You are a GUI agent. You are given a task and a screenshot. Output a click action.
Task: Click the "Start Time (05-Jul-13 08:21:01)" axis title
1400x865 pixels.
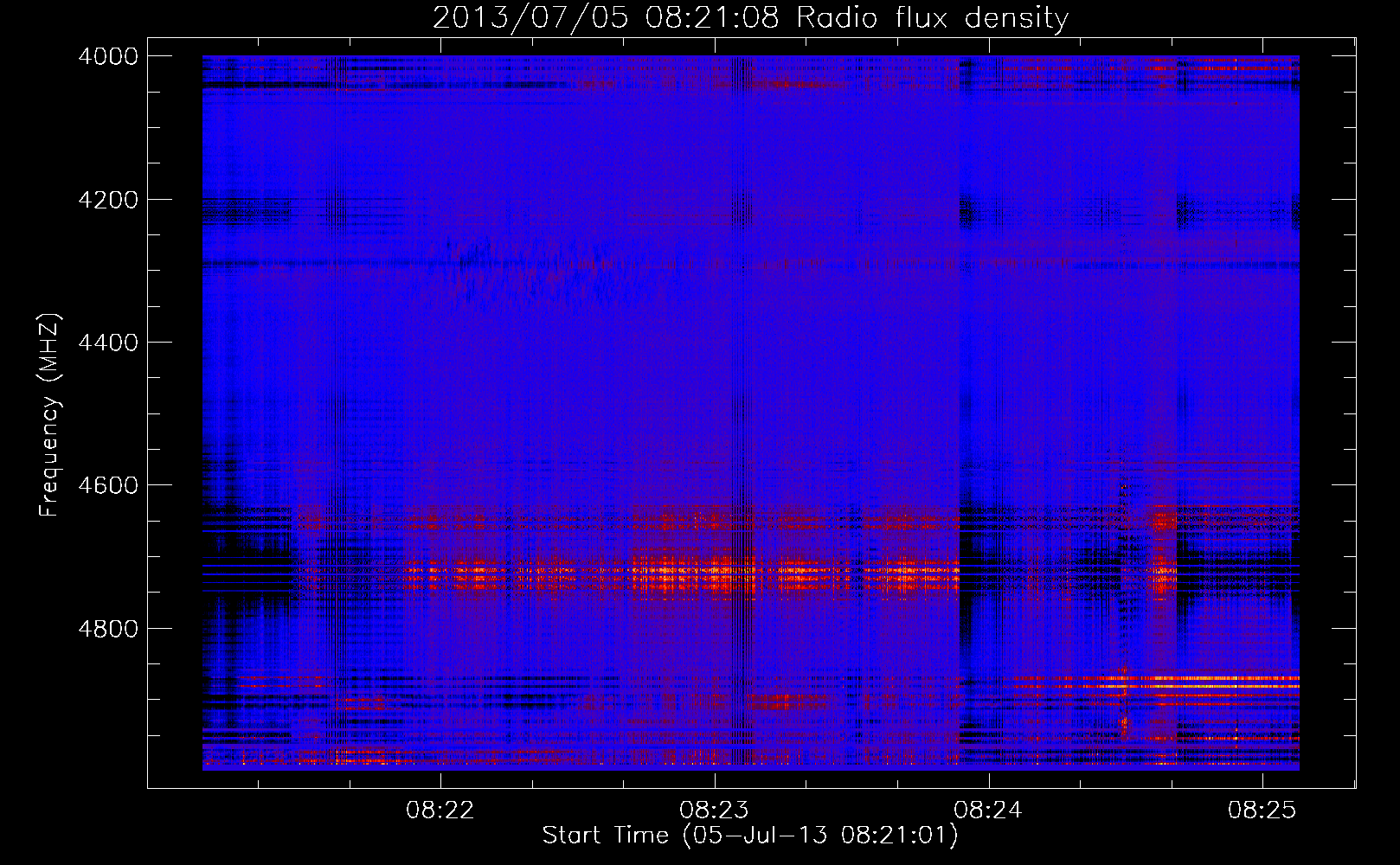(750, 836)
